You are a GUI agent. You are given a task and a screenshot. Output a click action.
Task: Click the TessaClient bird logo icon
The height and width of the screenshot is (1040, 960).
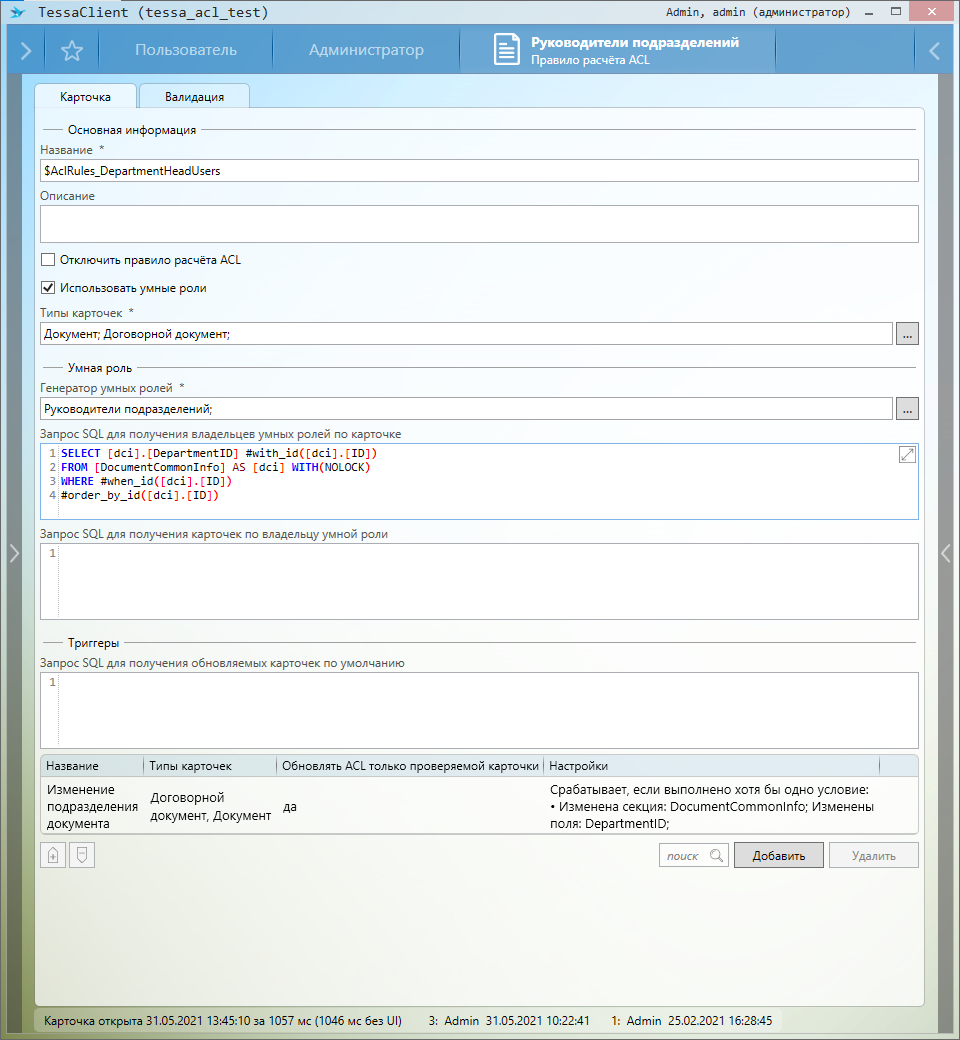[x=17, y=13]
